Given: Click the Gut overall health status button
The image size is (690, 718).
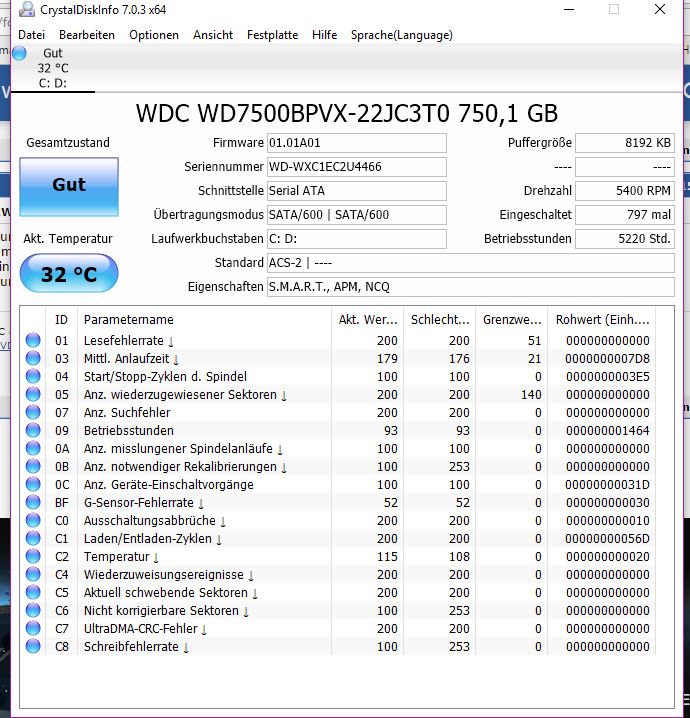Looking at the screenshot, I should [x=69, y=187].
